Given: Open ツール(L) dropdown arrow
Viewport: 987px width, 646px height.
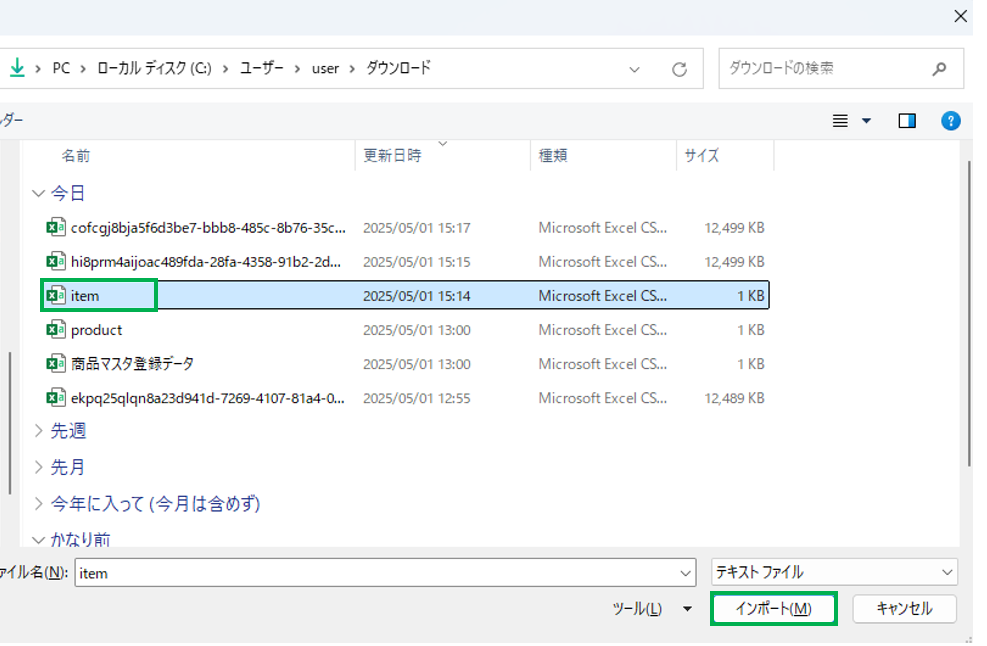Looking at the screenshot, I should pyautogui.click(x=687, y=609).
